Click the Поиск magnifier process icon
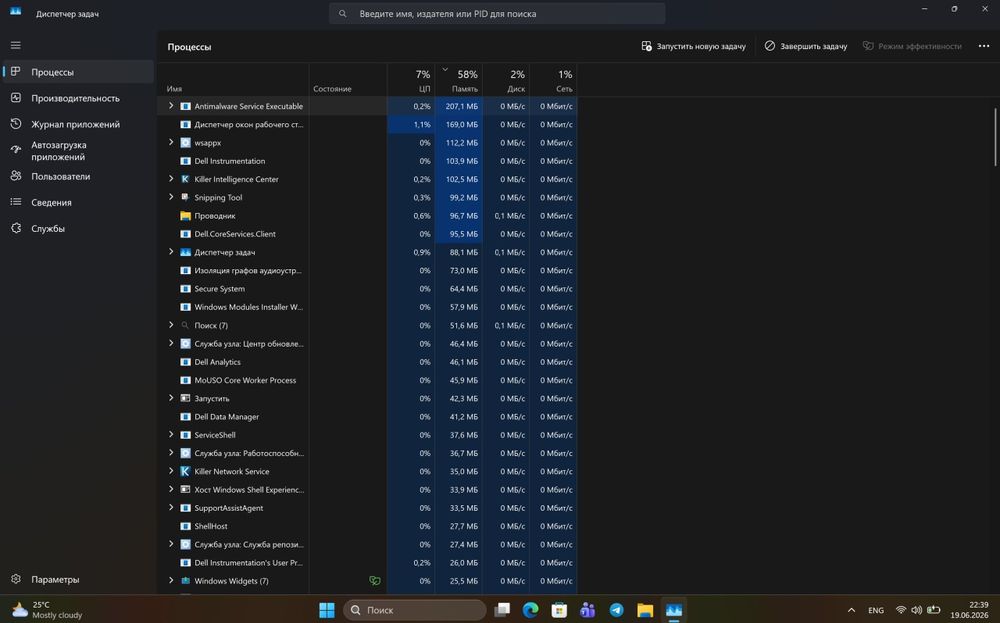The image size is (1000, 623). click(186, 325)
